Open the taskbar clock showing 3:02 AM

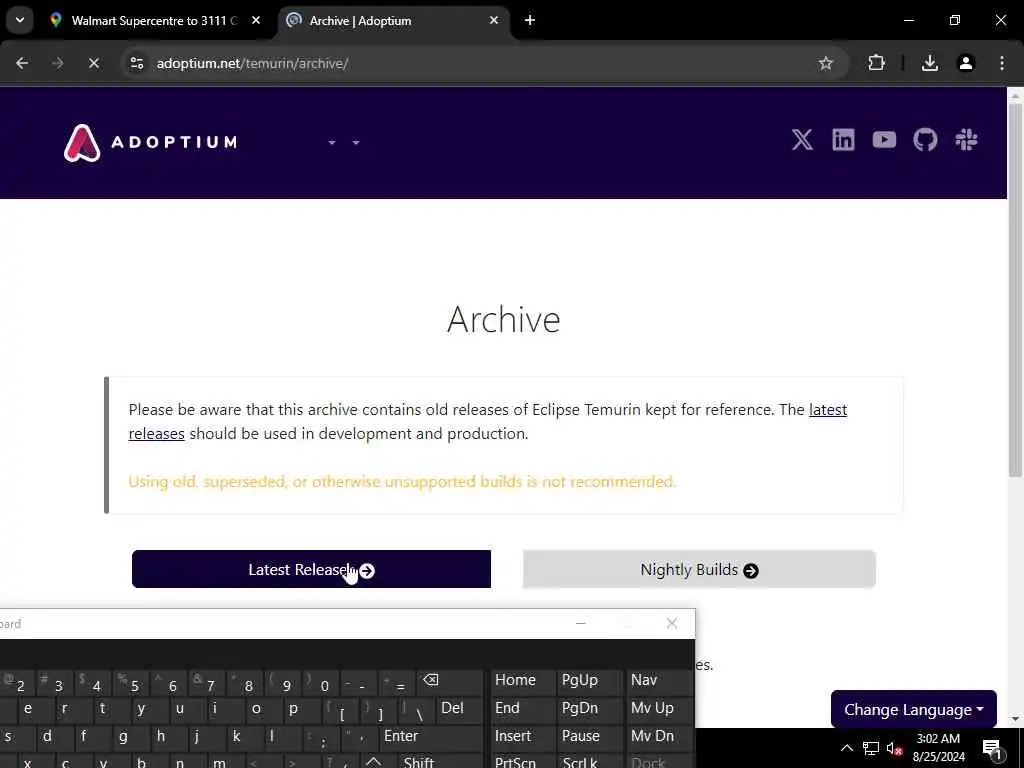tap(938, 748)
